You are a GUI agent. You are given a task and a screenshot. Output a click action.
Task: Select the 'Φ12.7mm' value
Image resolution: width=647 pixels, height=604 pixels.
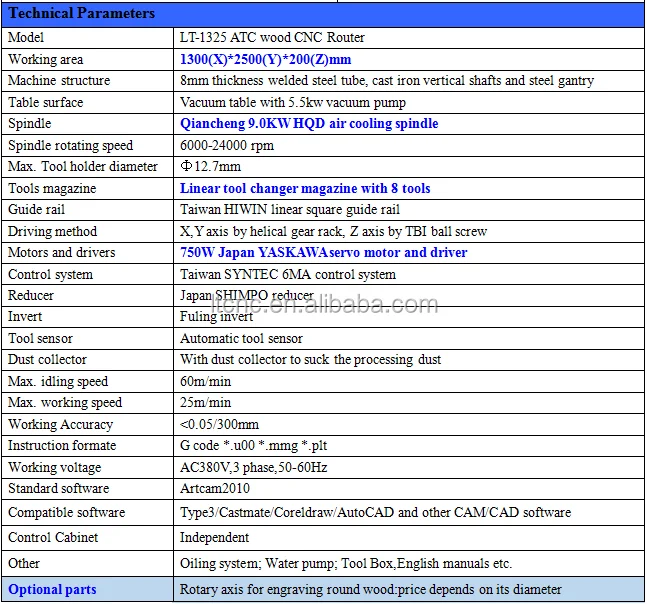click(210, 167)
